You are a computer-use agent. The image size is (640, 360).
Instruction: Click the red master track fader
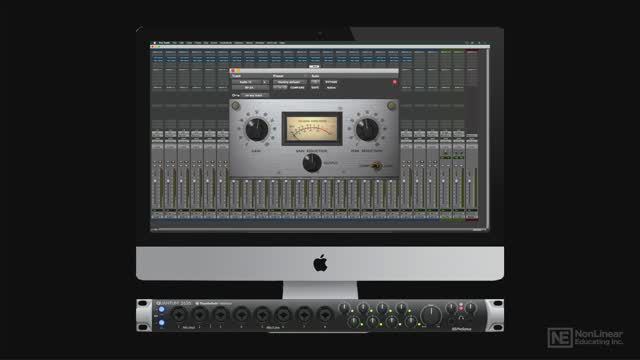point(469,182)
